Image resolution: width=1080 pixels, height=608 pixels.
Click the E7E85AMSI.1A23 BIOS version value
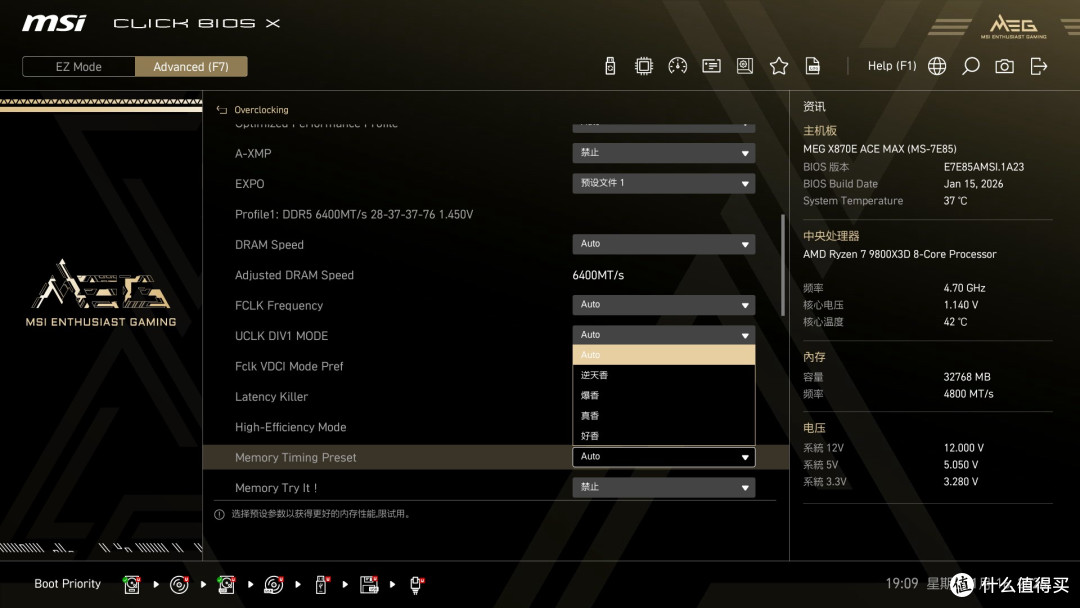point(984,167)
